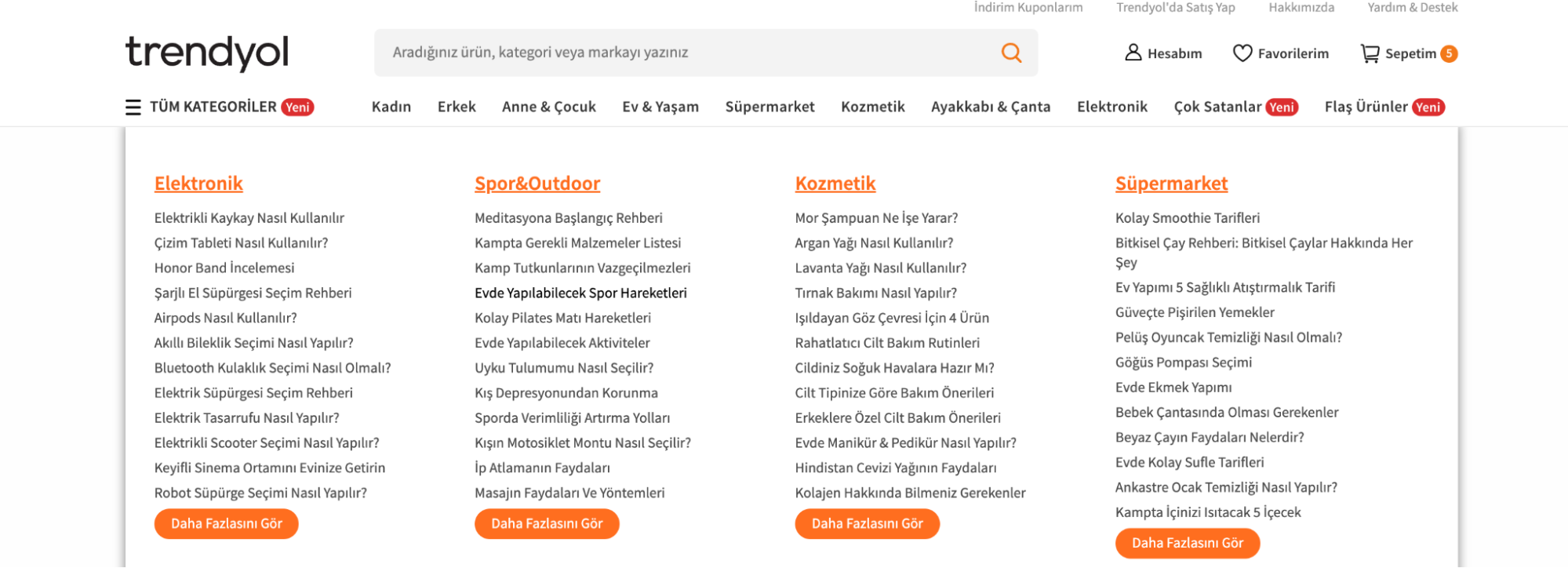This screenshot has width=1568, height=568.
Task: Open the Kadın category menu
Action: coord(391,107)
